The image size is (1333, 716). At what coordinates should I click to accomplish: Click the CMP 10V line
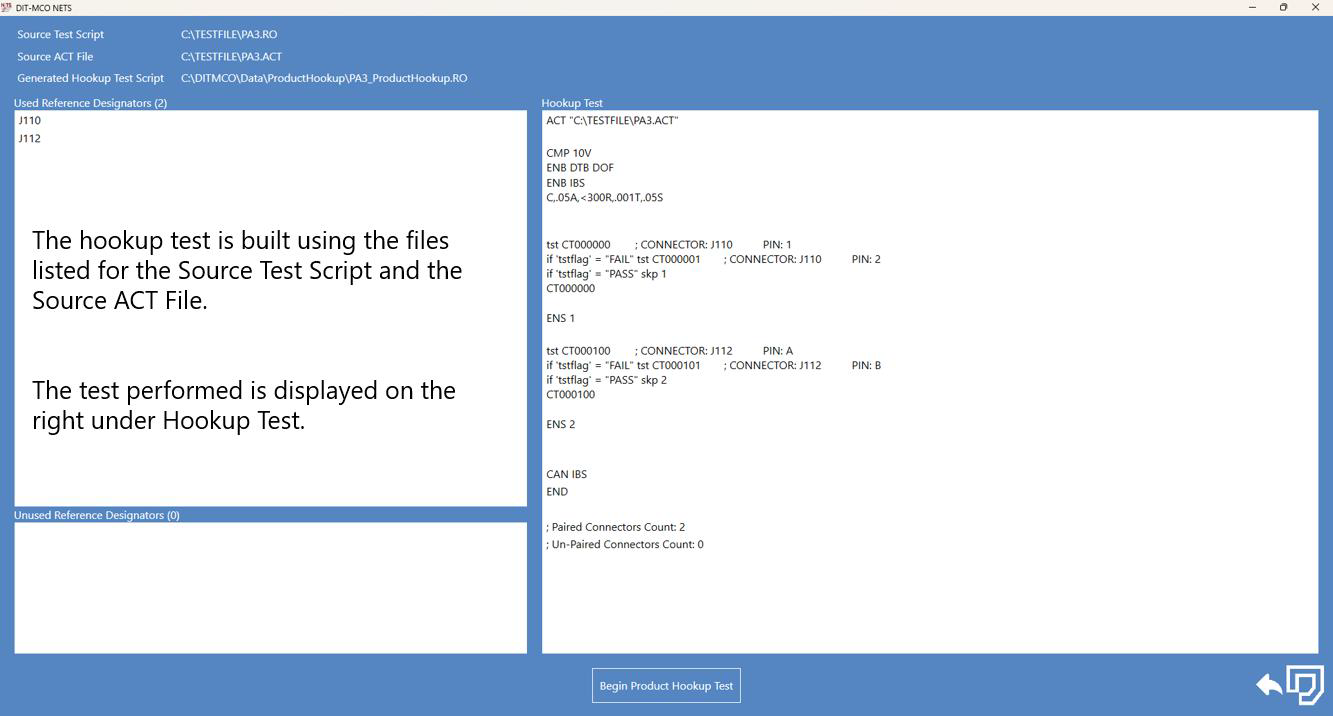(568, 153)
